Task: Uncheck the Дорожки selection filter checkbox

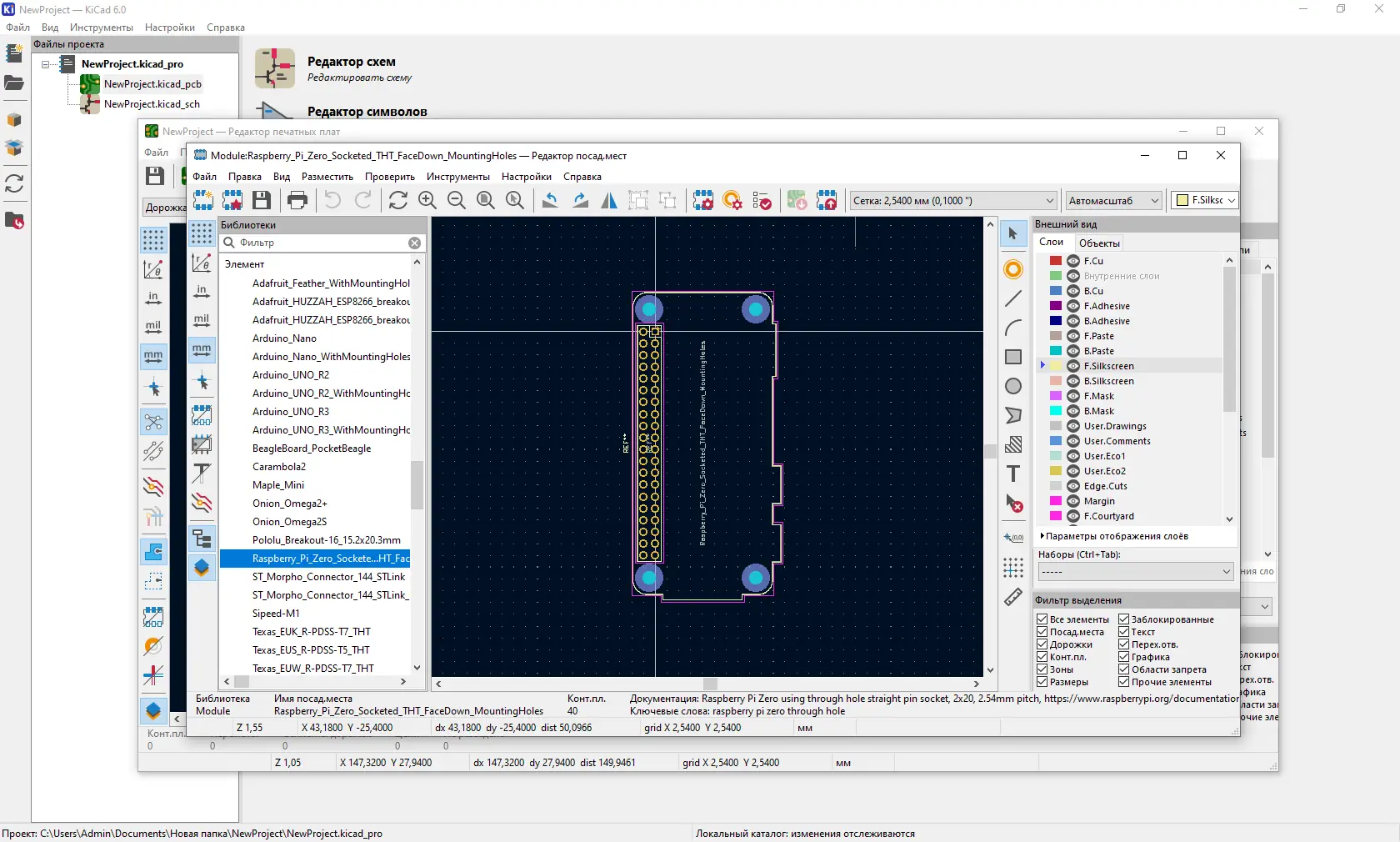Action: coord(1042,644)
